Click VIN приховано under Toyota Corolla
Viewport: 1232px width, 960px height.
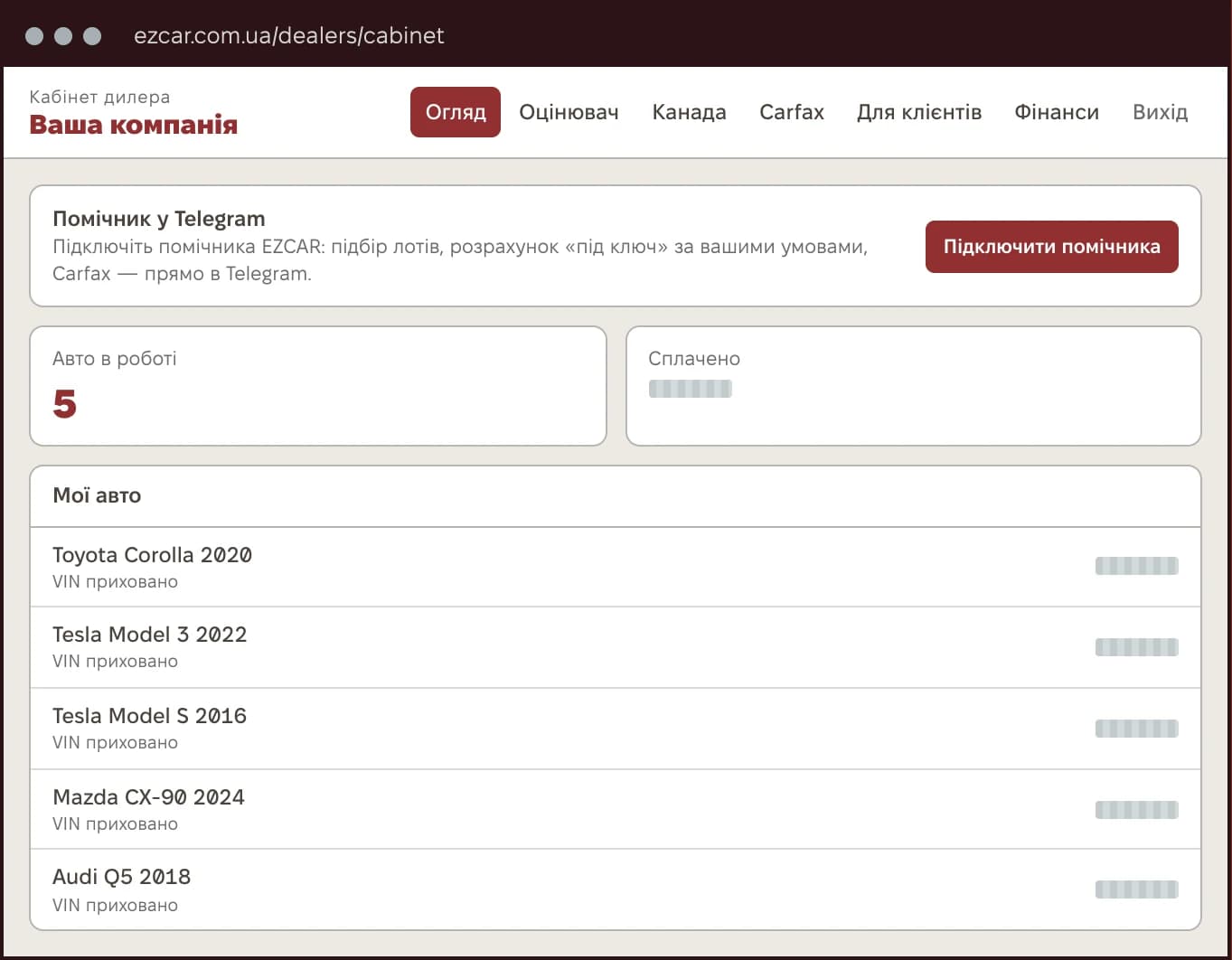pyautogui.click(x=115, y=581)
